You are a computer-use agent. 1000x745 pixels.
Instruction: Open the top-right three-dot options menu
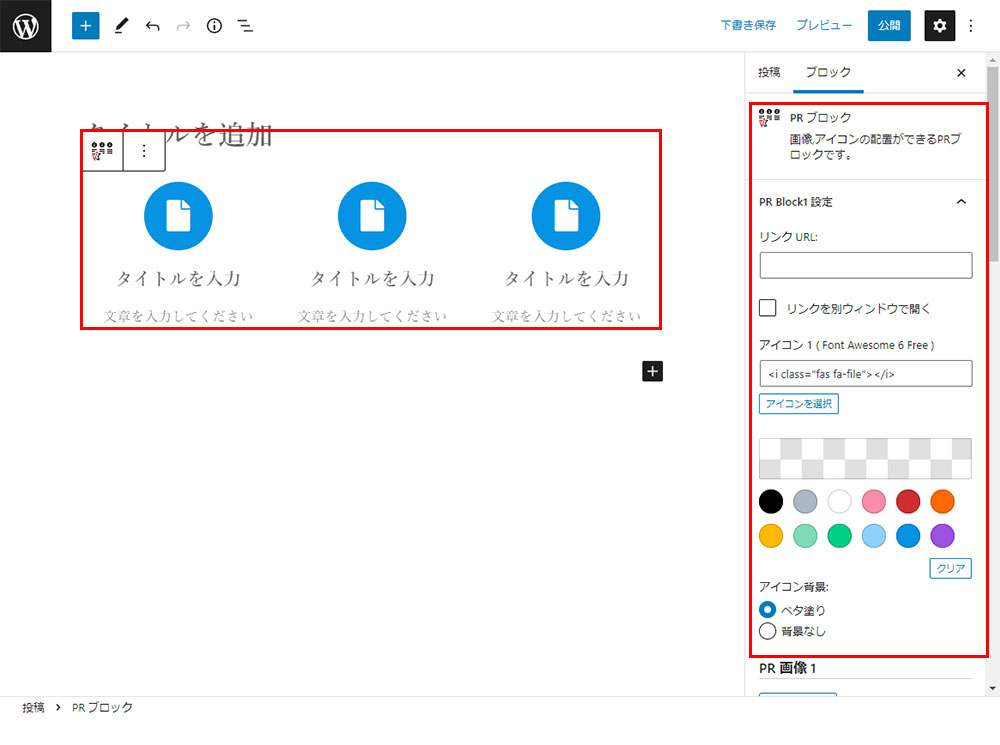click(x=970, y=26)
